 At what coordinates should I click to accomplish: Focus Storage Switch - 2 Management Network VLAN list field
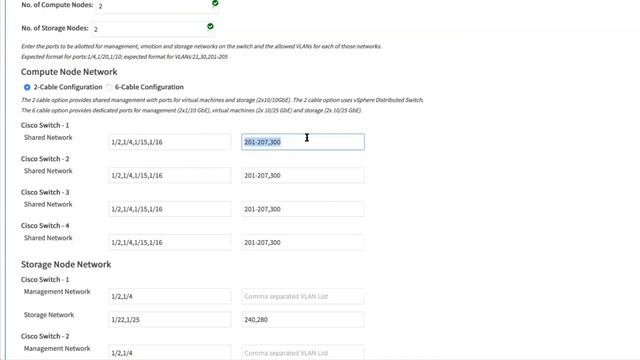303,353
